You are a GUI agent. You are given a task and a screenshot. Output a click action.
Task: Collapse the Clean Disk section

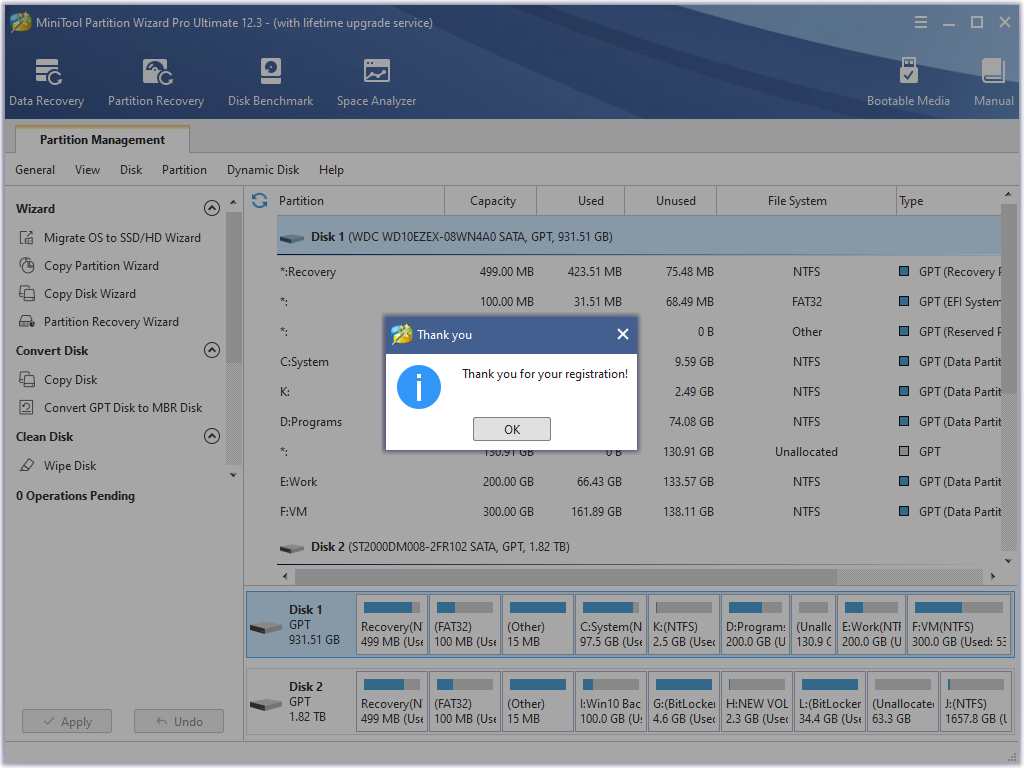212,436
